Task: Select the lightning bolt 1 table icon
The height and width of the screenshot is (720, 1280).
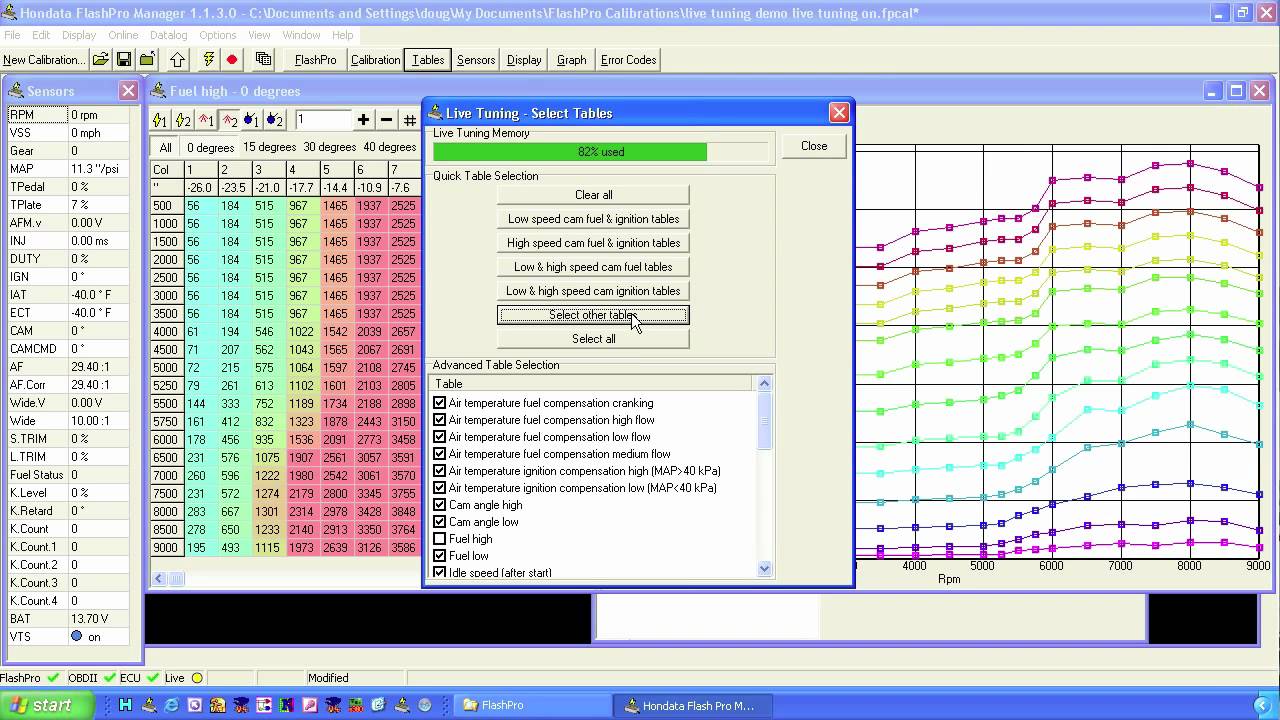Action: tap(160, 120)
